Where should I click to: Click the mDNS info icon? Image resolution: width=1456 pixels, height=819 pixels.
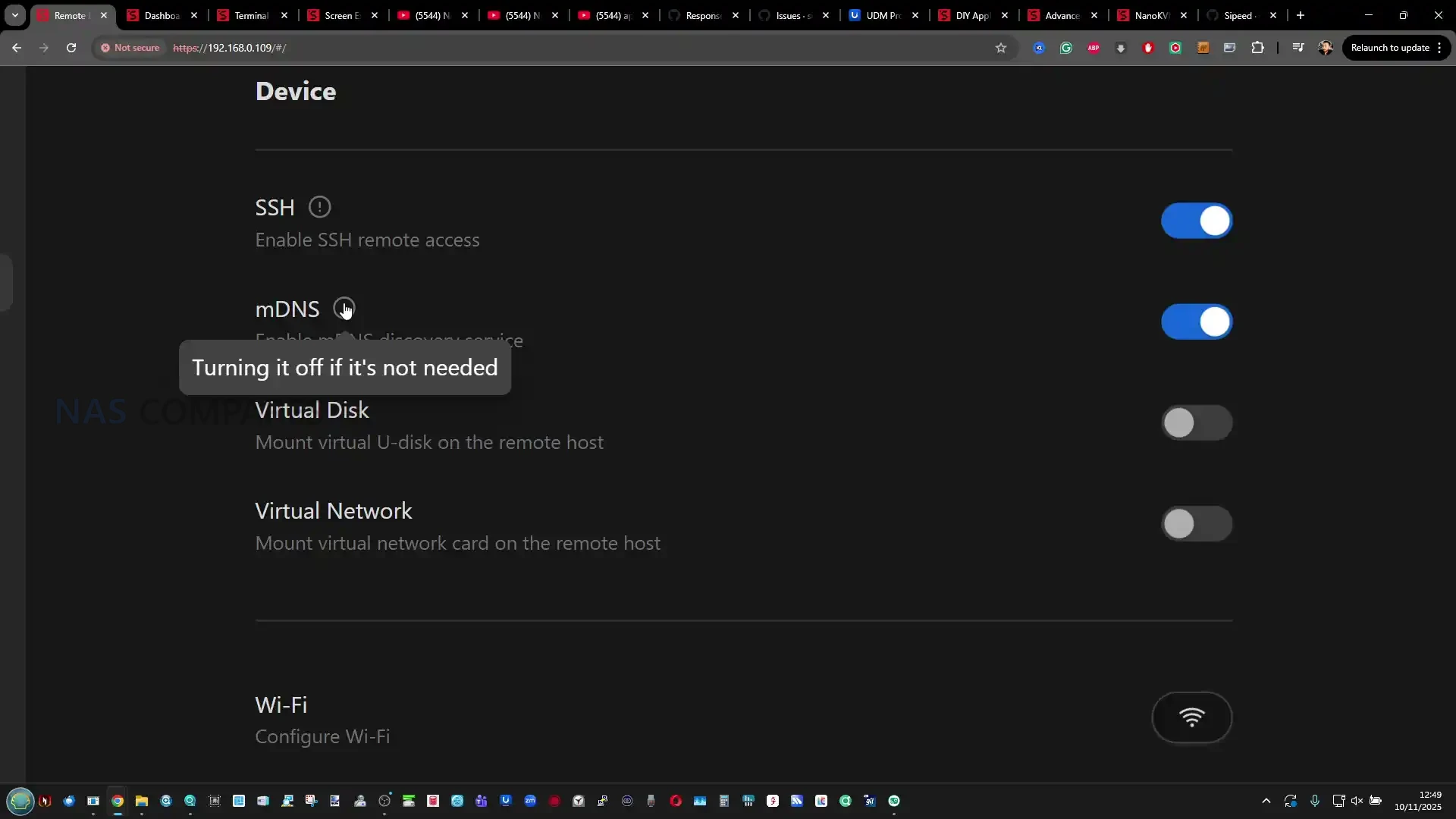(x=344, y=309)
